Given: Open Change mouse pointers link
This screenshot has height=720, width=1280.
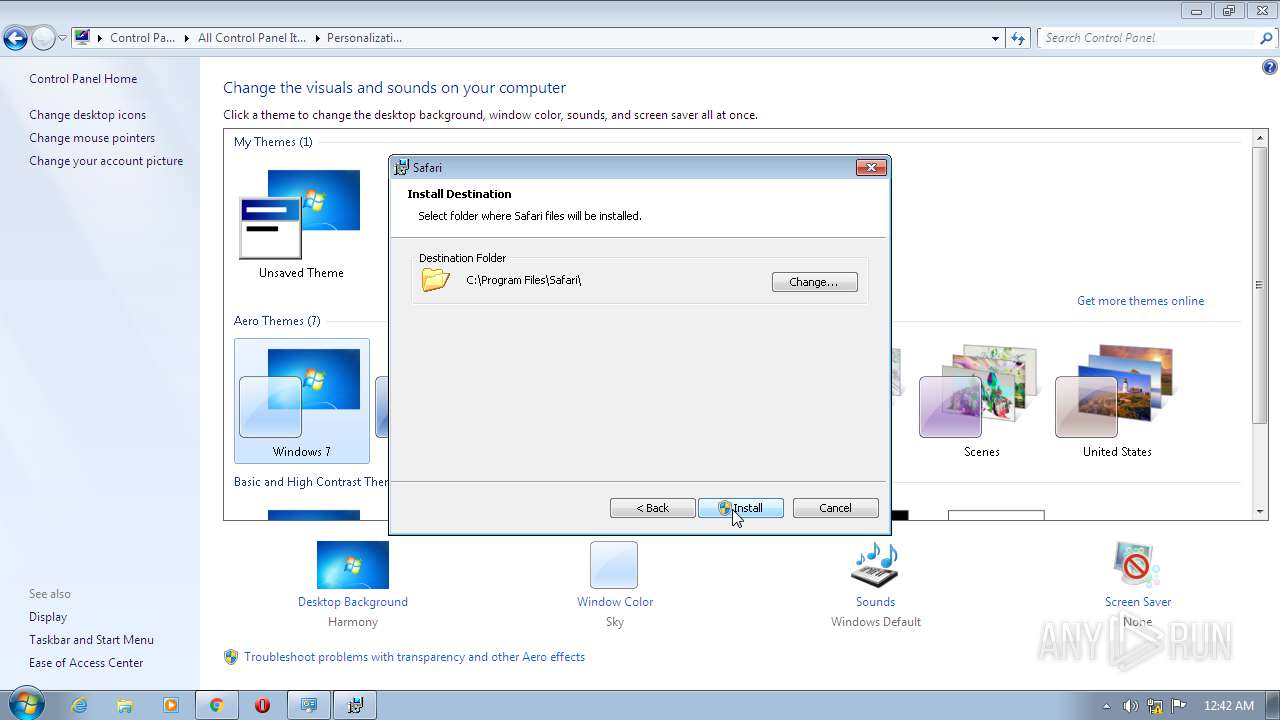Looking at the screenshot, I should tap(92, 138).
